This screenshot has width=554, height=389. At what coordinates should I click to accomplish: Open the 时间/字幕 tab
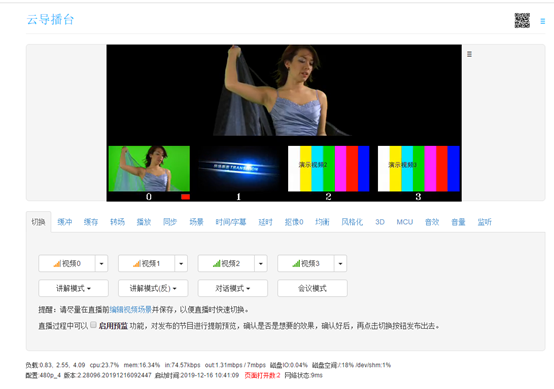pos(231,222)
